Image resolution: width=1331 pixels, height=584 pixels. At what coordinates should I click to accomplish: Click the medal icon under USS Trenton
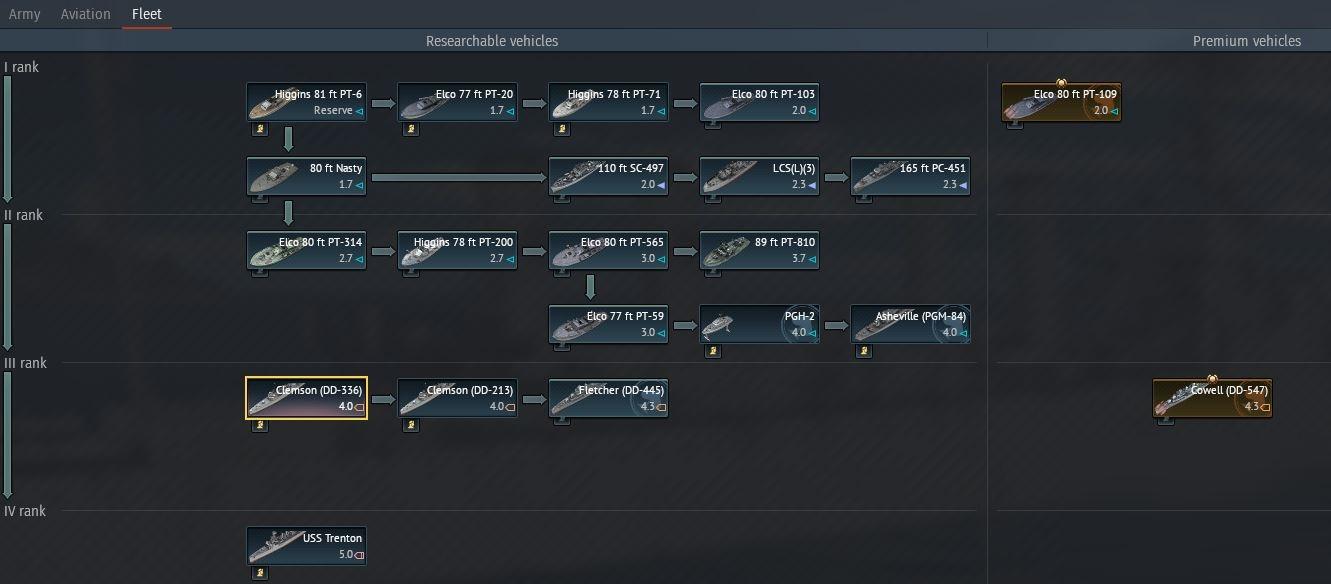[259, 572]
